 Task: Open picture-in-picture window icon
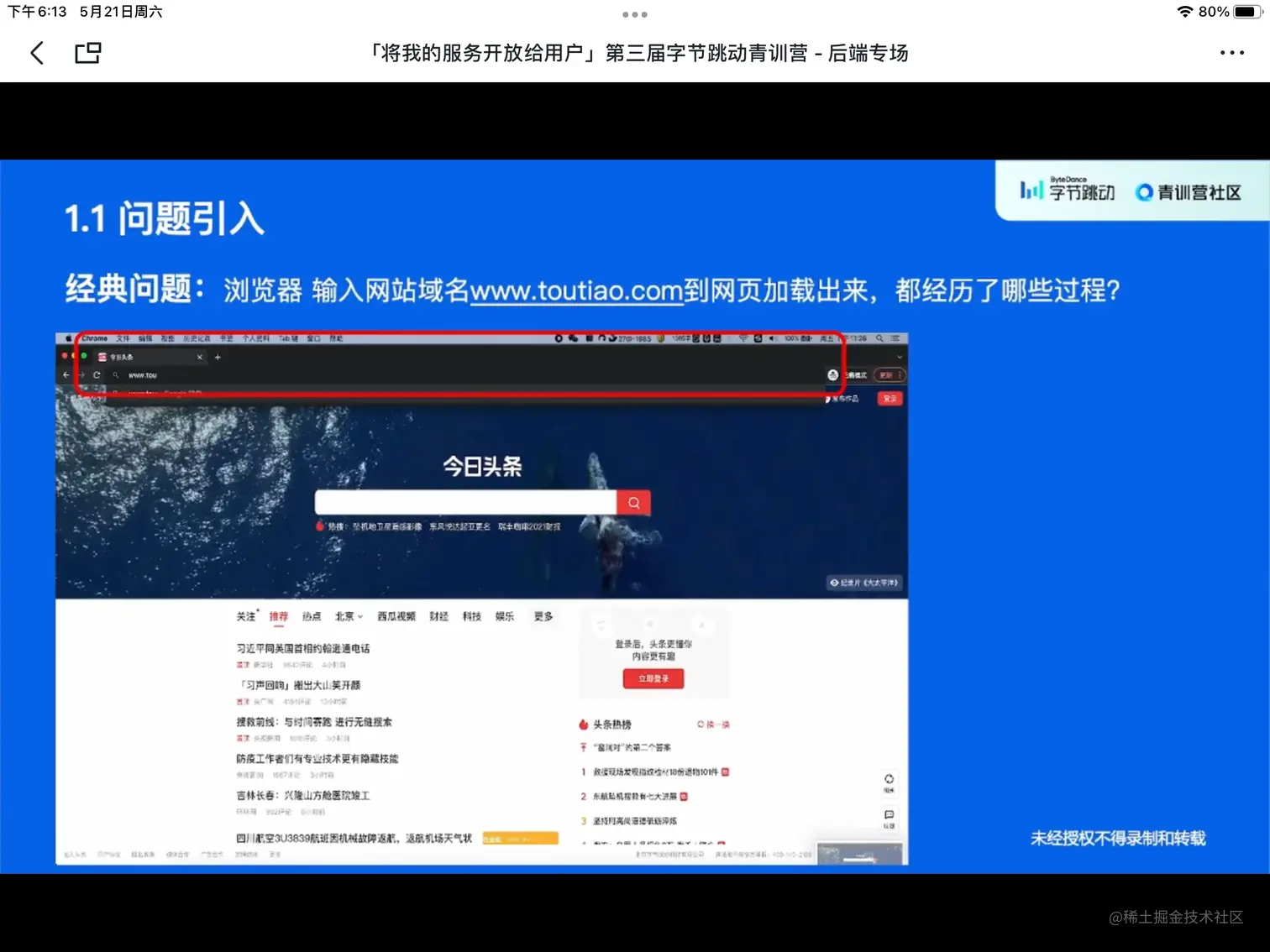(87, 53)
